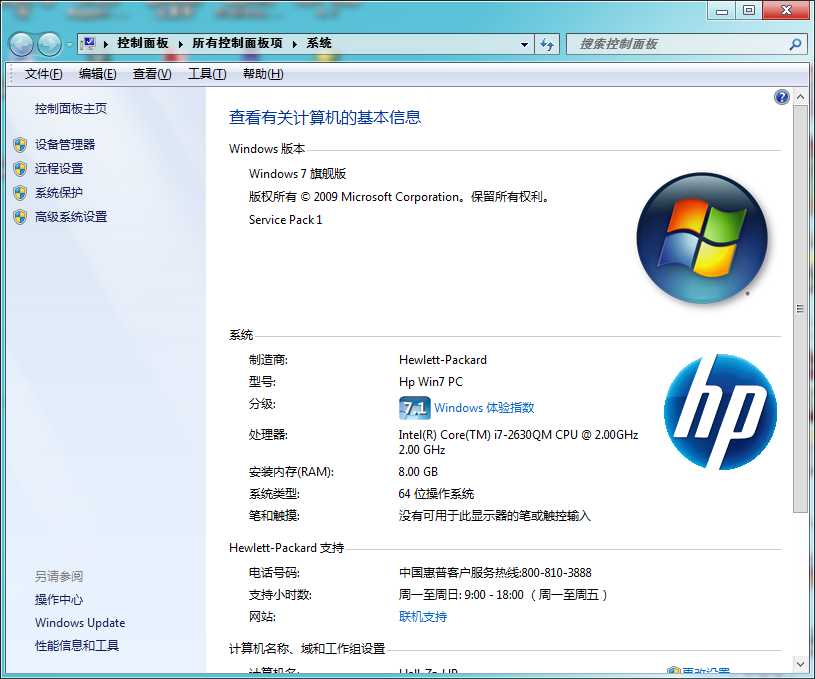Viewport: 815px width, 679px height.
Task: Click the support hotline 800-810-3888 text
Action: tap(495, 573)
